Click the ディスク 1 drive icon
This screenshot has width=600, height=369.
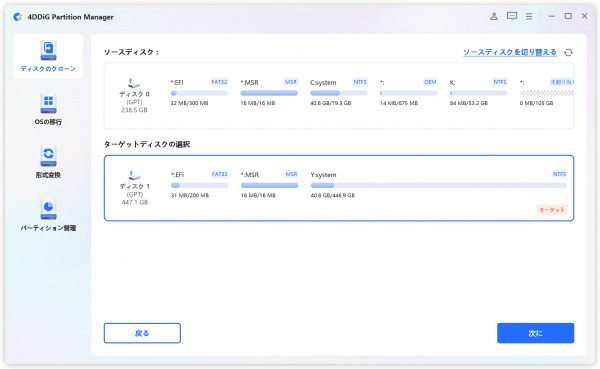[x=134, y=175]
